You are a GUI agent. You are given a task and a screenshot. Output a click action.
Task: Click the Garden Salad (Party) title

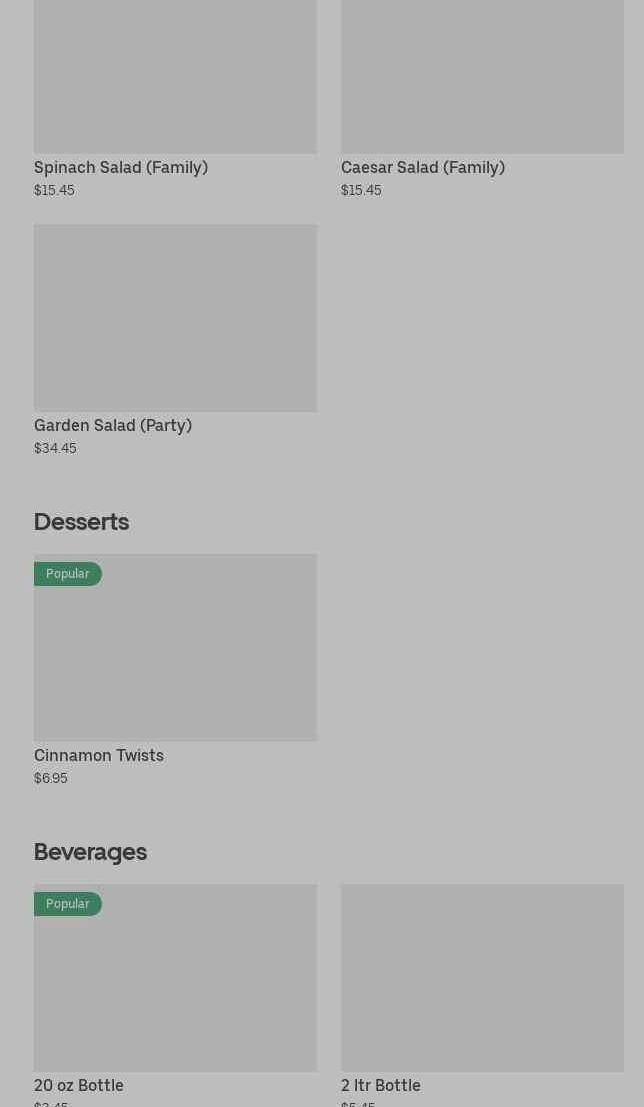(113, 425)
